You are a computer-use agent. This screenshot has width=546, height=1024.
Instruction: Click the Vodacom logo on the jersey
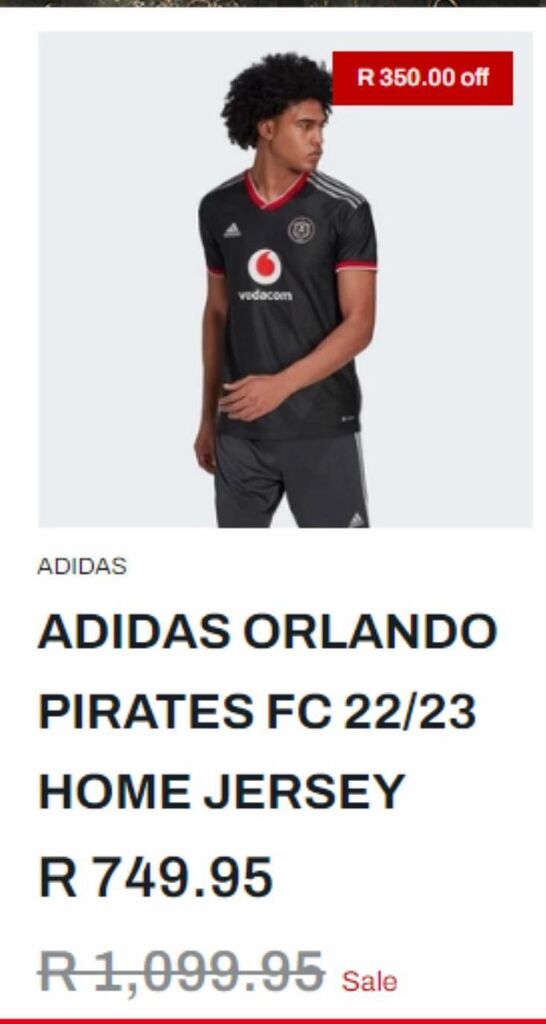point(265,275)
